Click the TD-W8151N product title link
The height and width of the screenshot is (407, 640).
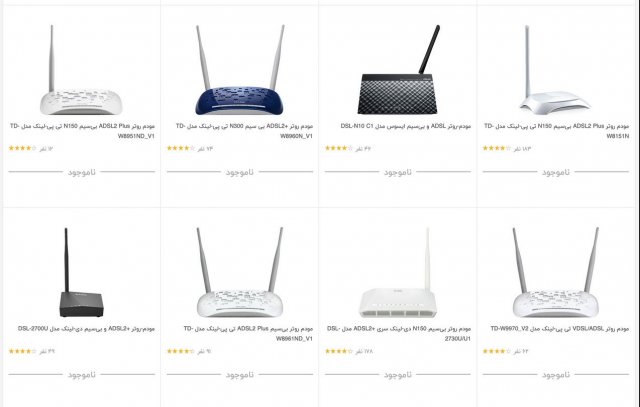[x=556, y=131]
